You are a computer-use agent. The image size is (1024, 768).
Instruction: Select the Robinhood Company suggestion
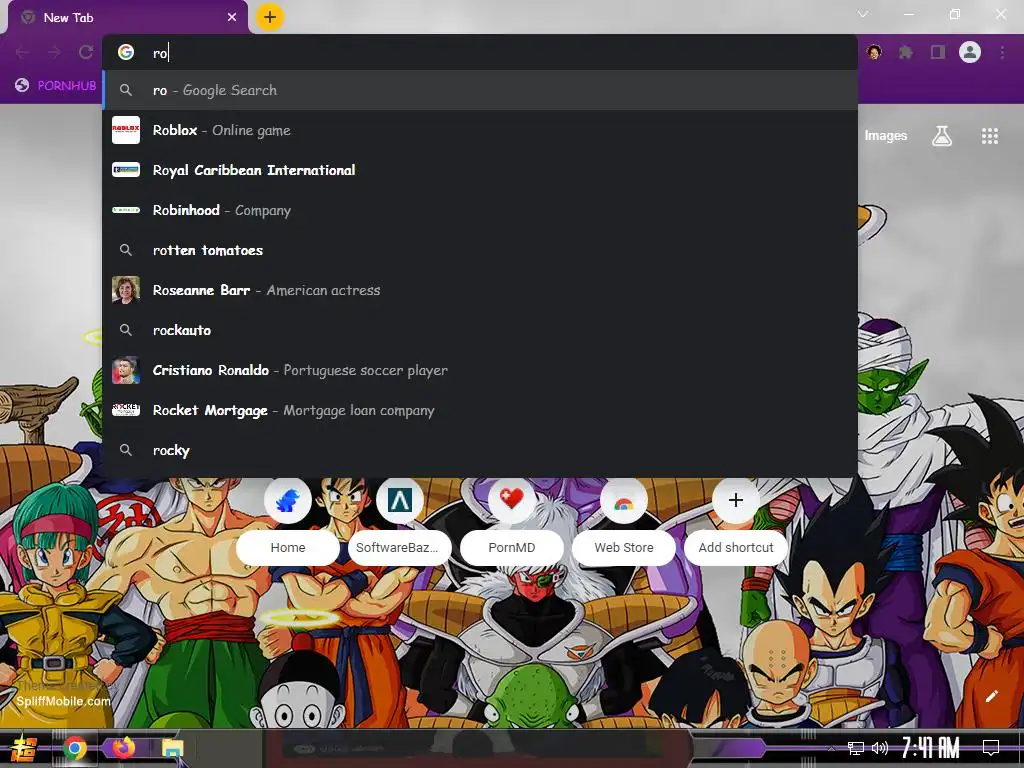[480, 210]
